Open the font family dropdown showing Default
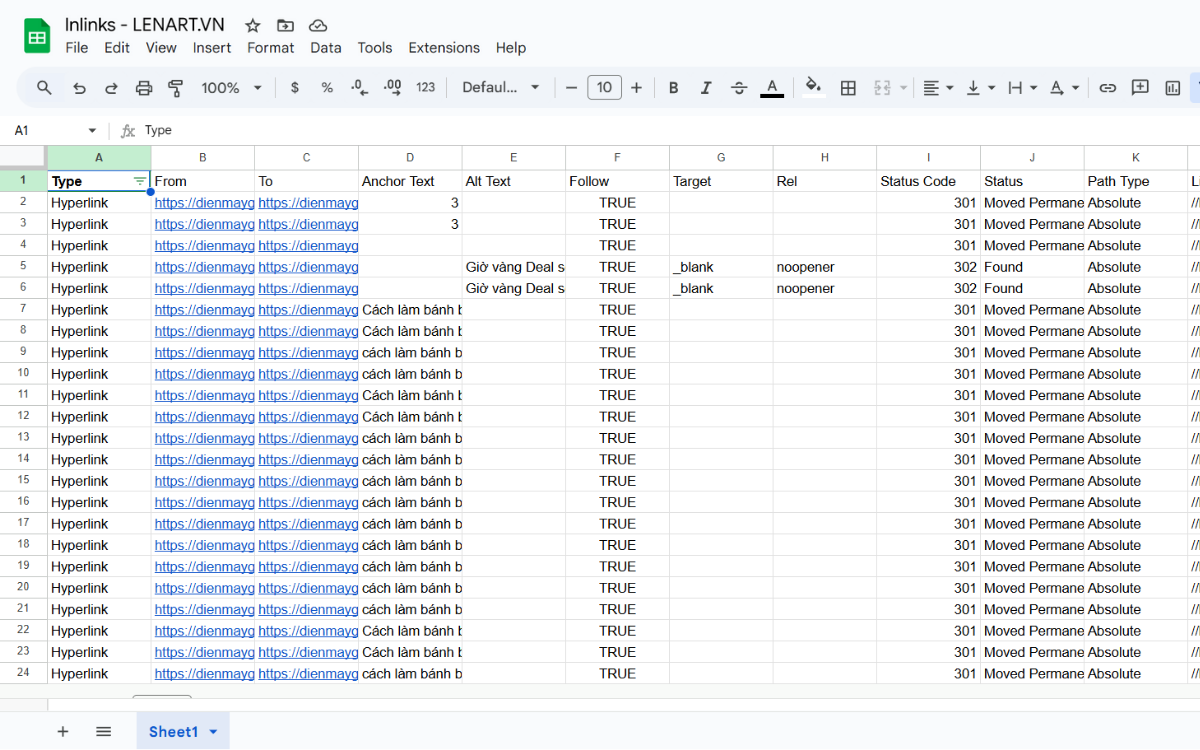The image size is (1200, 750). (x=500, y=88)
